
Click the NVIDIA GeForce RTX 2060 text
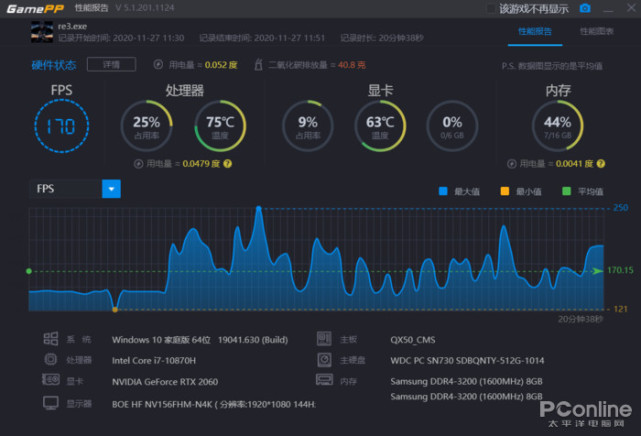coord(165,382)
